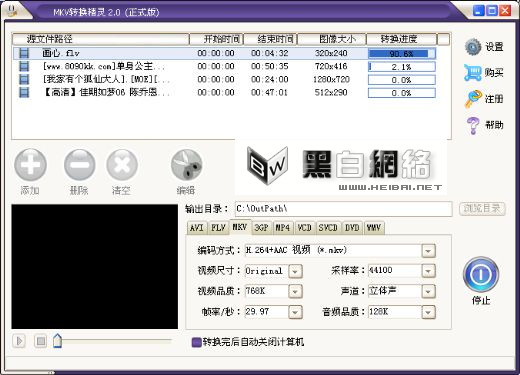Open the 设置 settings gear icon
Image resolution: width=520 pixels, height=375 pixels.
(473, 47)
